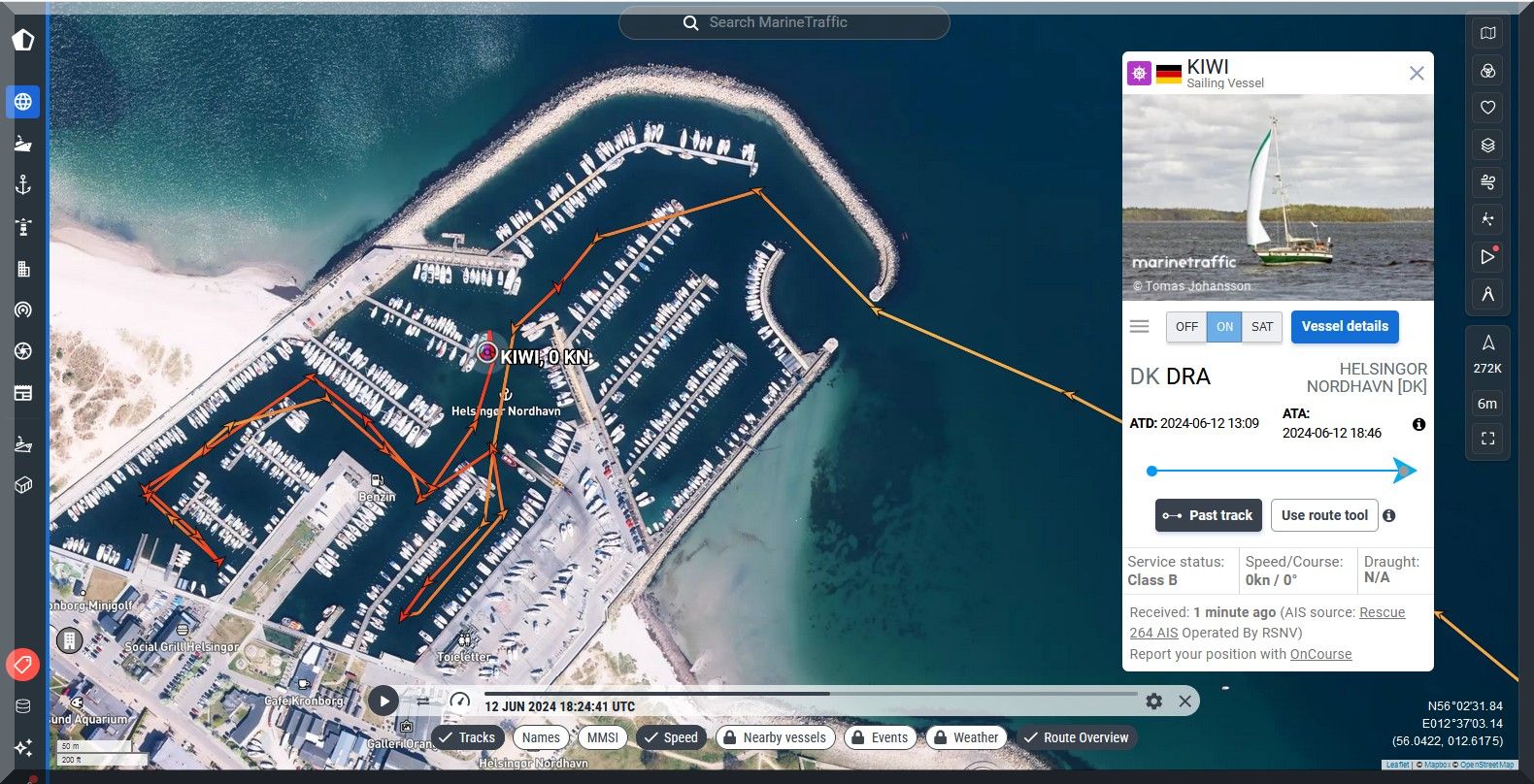Screen dimensions: 1534x784
Task: Open playback settings gear
Action: click(x=1153, y=701)
